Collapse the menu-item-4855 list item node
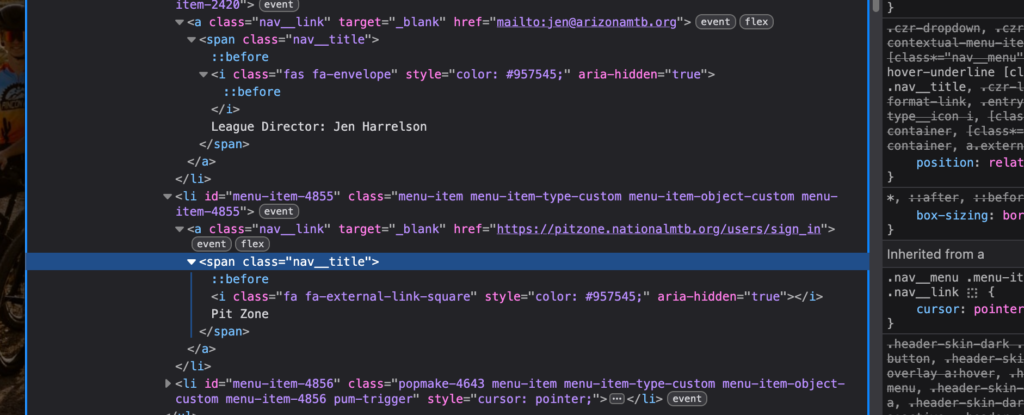The height and width of the screenshot is (415, 1024). pos(168,196)
